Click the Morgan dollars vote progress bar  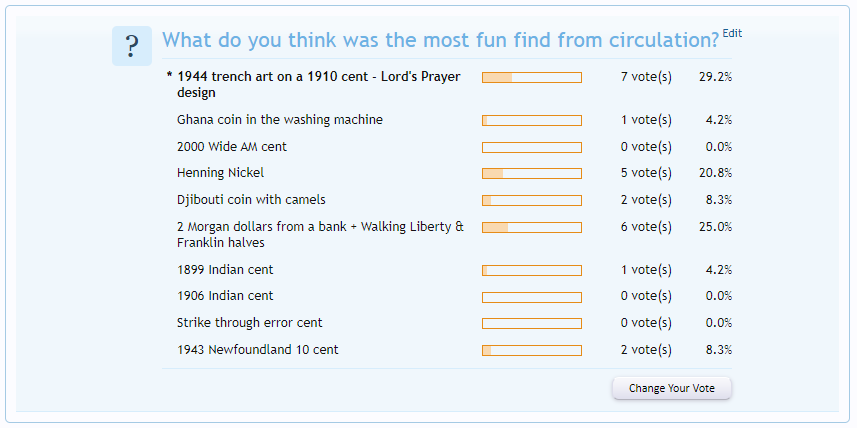pos(532,227)
